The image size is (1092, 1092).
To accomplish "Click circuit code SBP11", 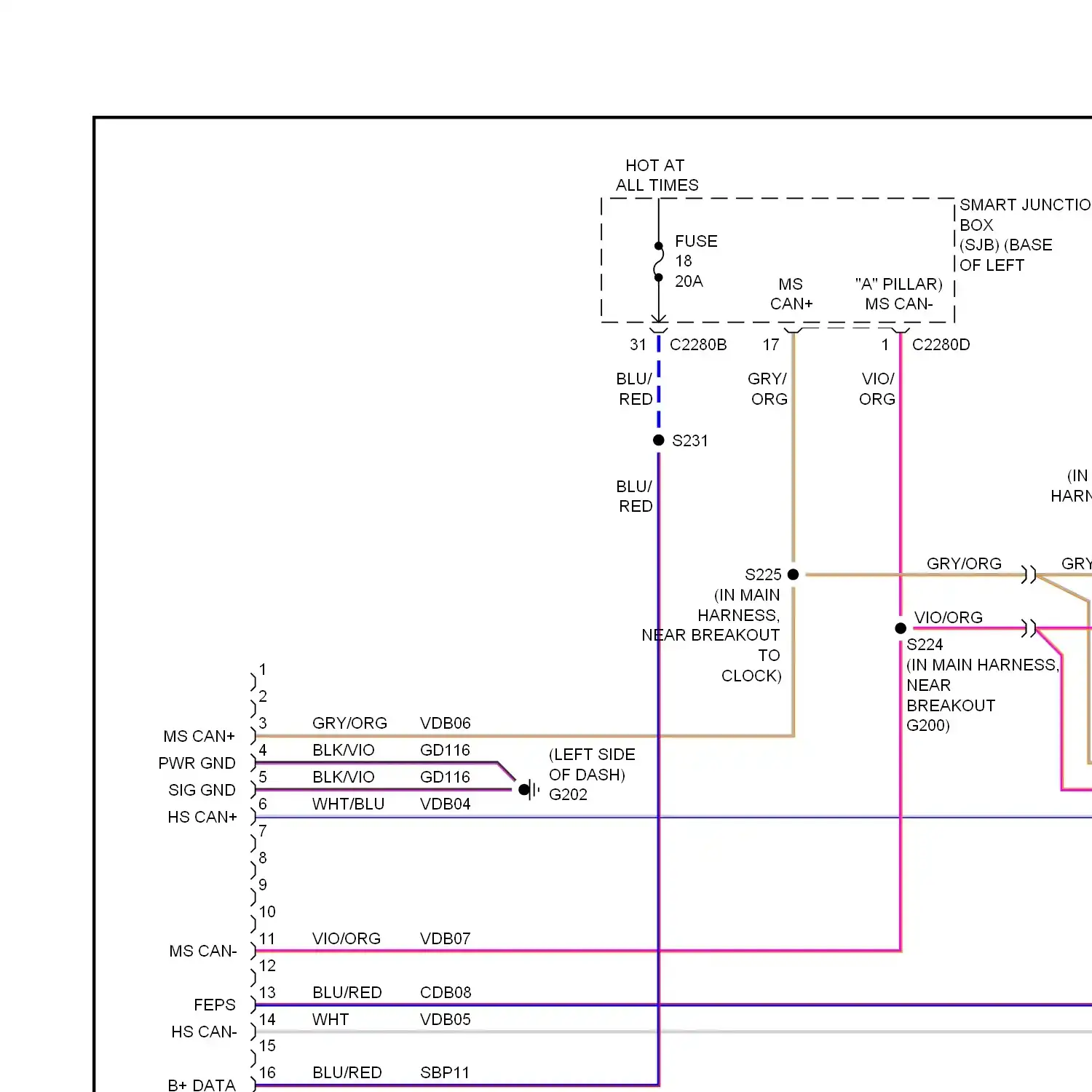I will point(445,1072).
